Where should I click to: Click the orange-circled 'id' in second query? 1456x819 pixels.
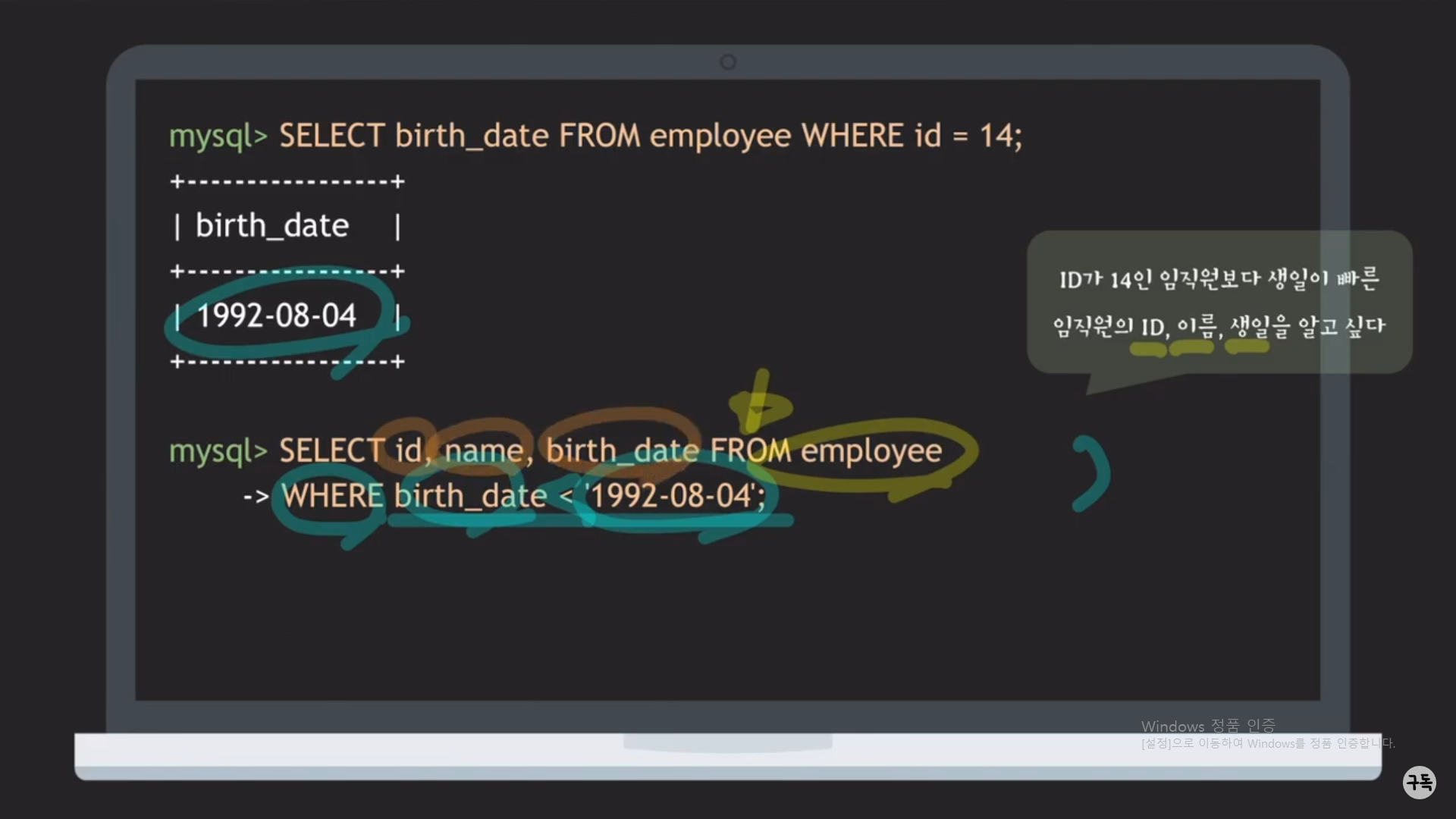pos(409,451)
